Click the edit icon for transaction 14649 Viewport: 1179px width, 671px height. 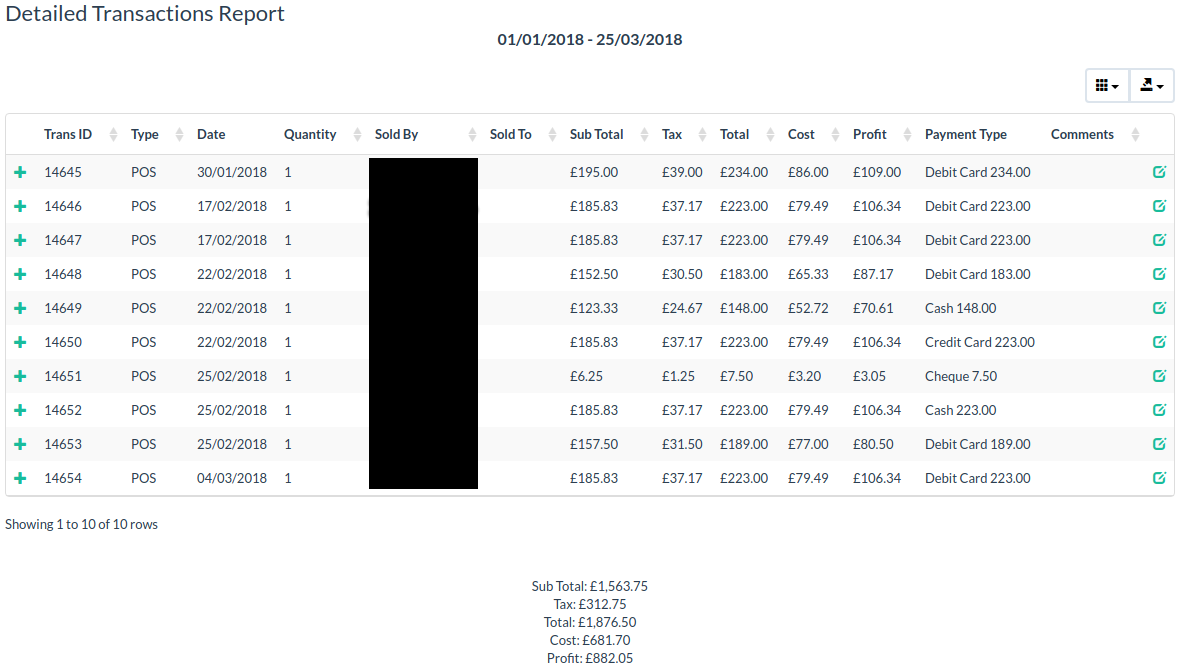click(x=1159, y=308)
